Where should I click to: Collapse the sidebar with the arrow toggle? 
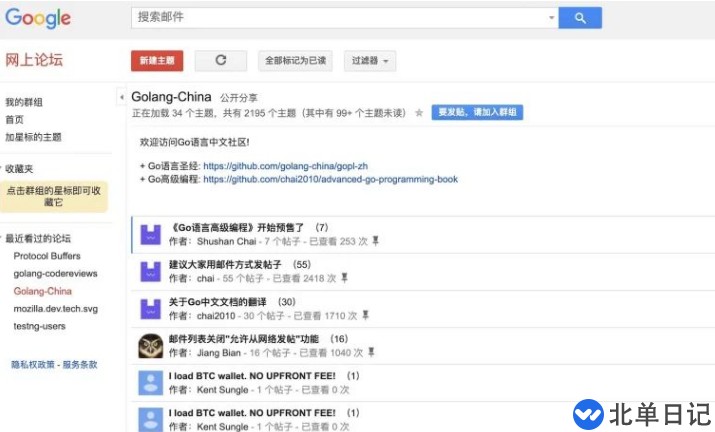(121, 97)
